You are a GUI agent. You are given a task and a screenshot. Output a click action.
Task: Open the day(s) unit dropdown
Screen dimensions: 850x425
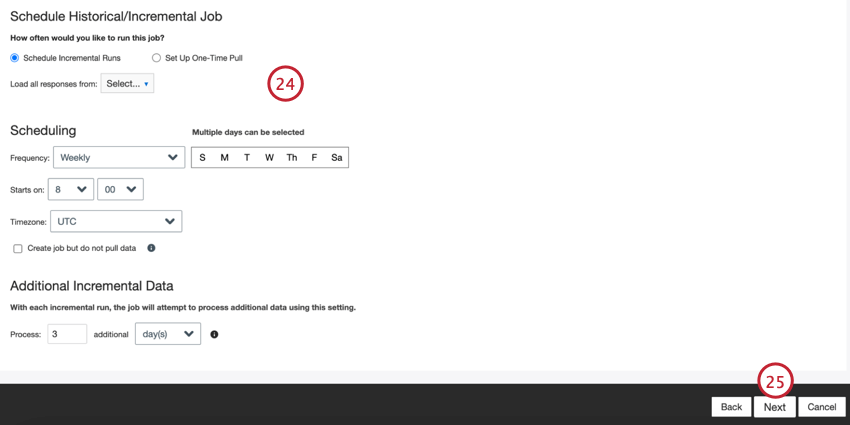tap(168, 334)
